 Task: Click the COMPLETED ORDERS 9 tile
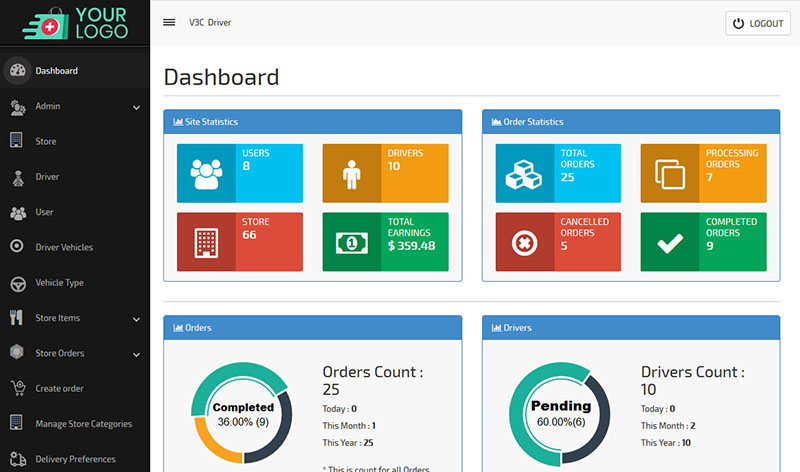(x=704, y=242)
